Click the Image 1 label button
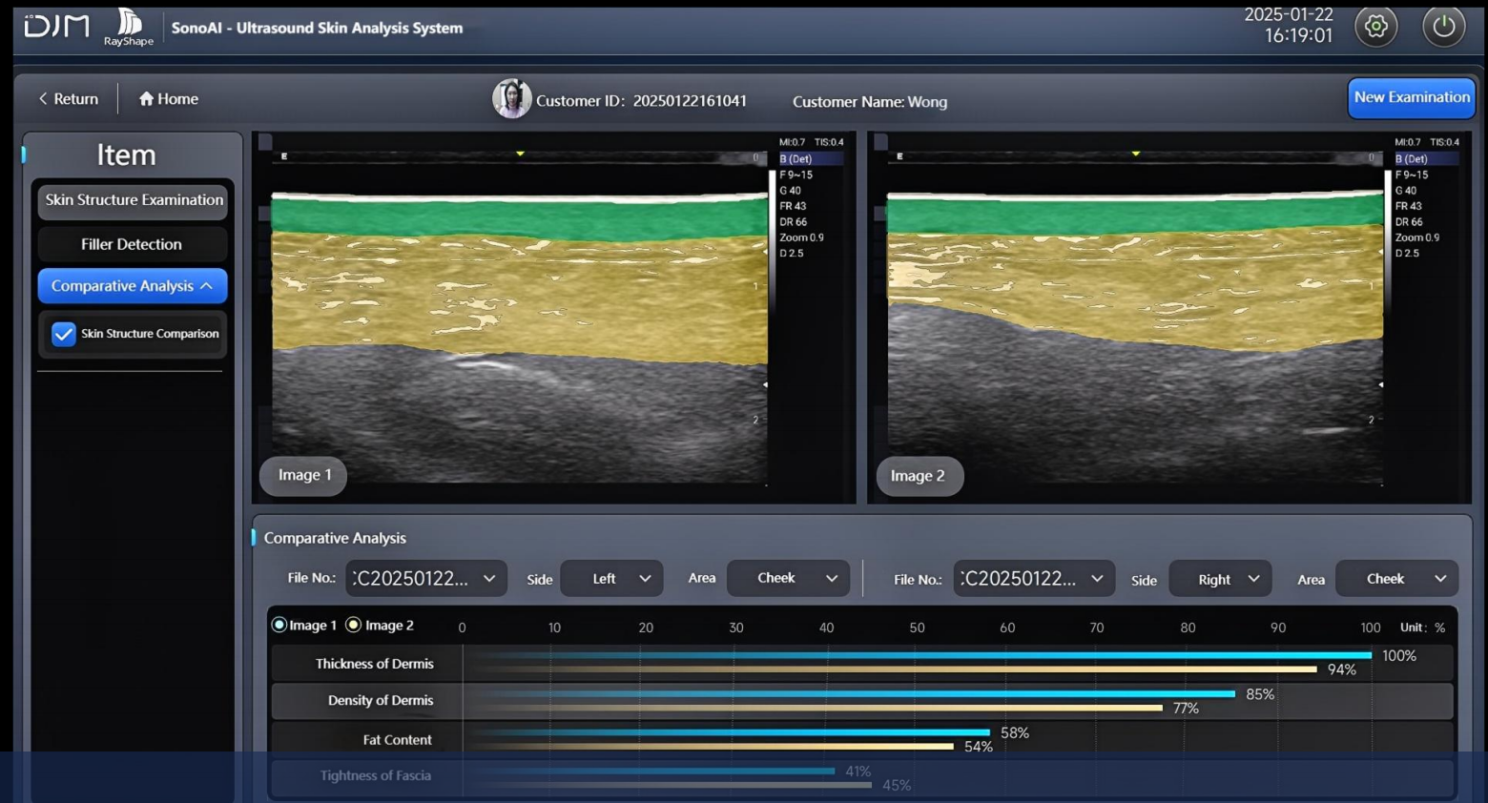1488x803 pixels. click(303, 475)
